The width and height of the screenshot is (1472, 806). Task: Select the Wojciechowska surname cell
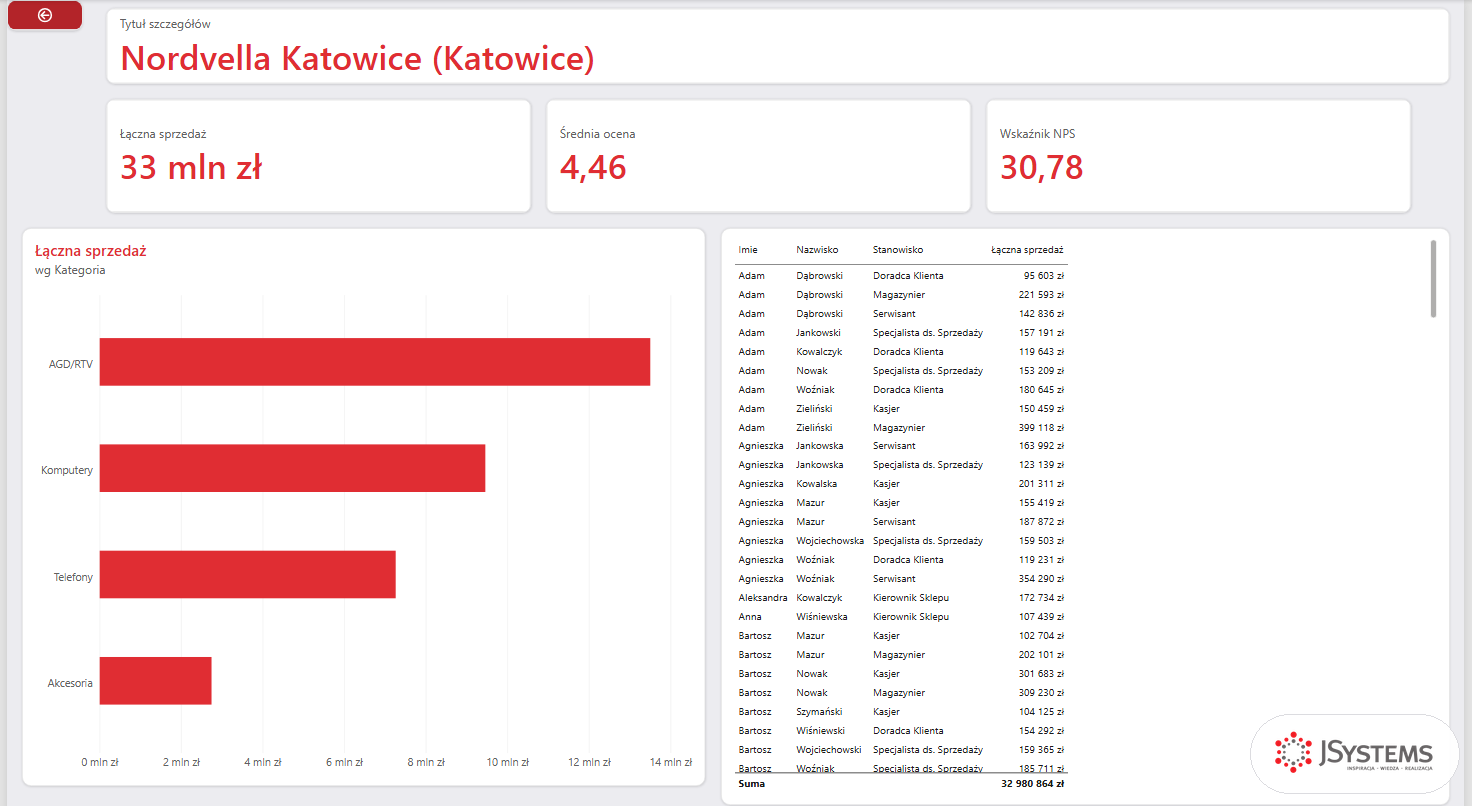(x=830, y=541)
